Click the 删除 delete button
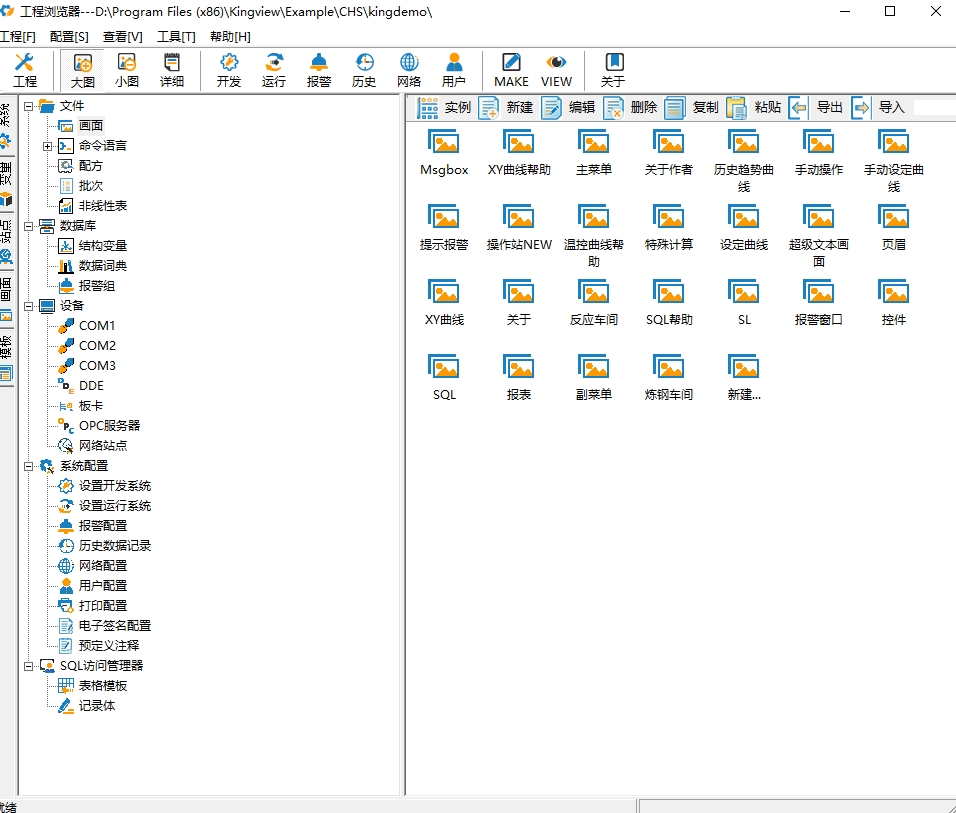This screenshot has height=813, width=956. (x=631, y=108)
